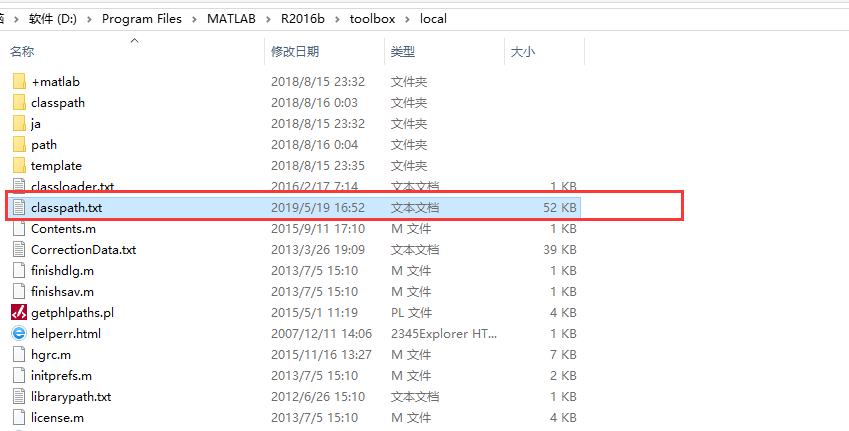Sort files by the 修改日期 column header
This screenshot has width=849, height=431.
tap(295, 52)
